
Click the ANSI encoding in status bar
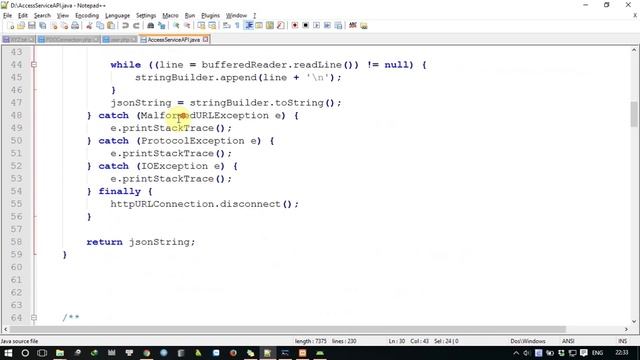tap(568, 341)
